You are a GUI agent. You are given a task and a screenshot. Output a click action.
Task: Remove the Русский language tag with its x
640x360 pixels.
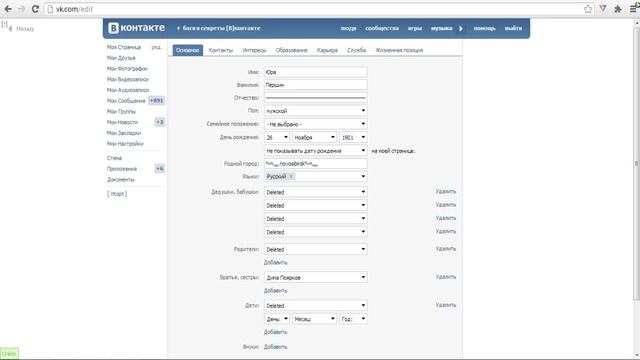[x=291, y=176]
